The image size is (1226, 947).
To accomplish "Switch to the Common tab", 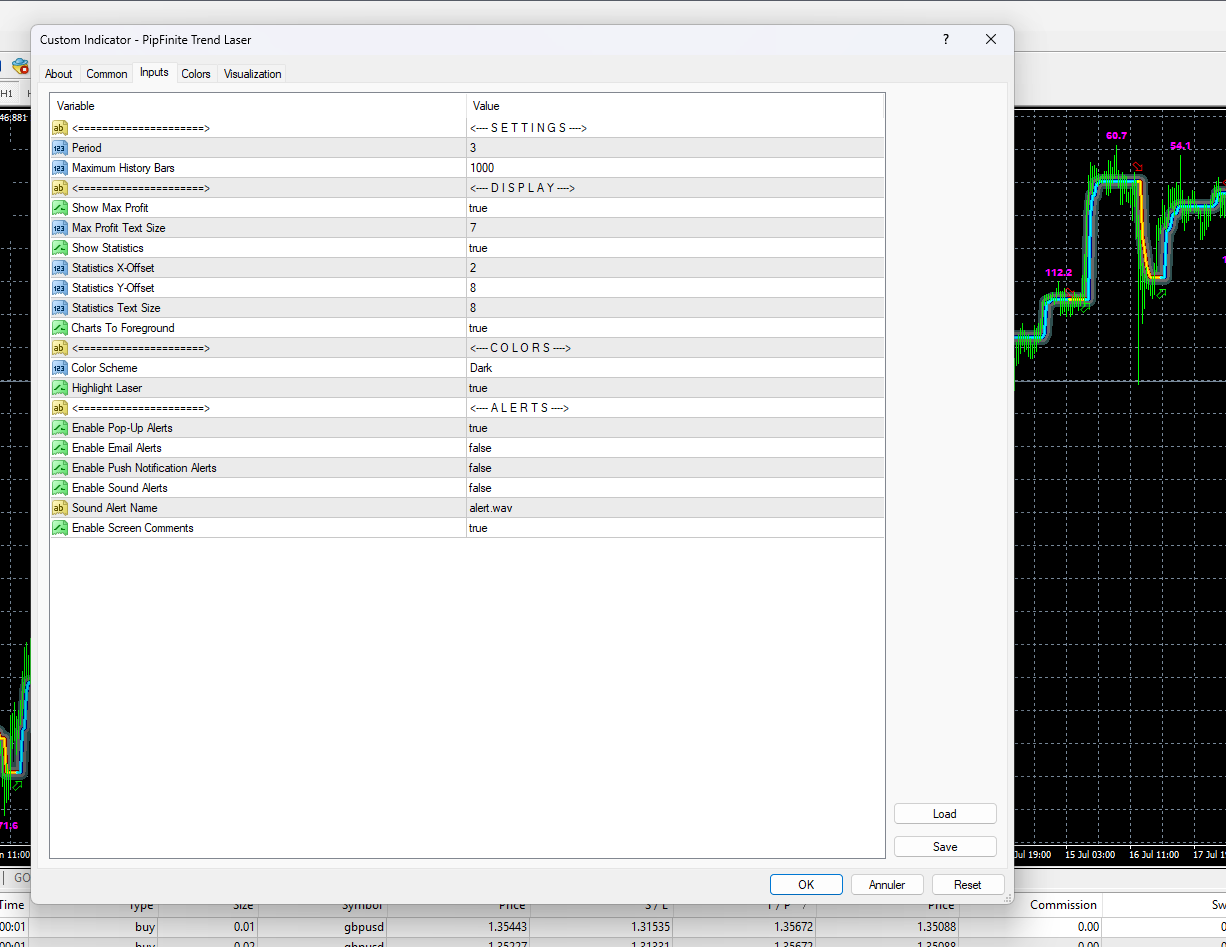I will coord(107,74).
